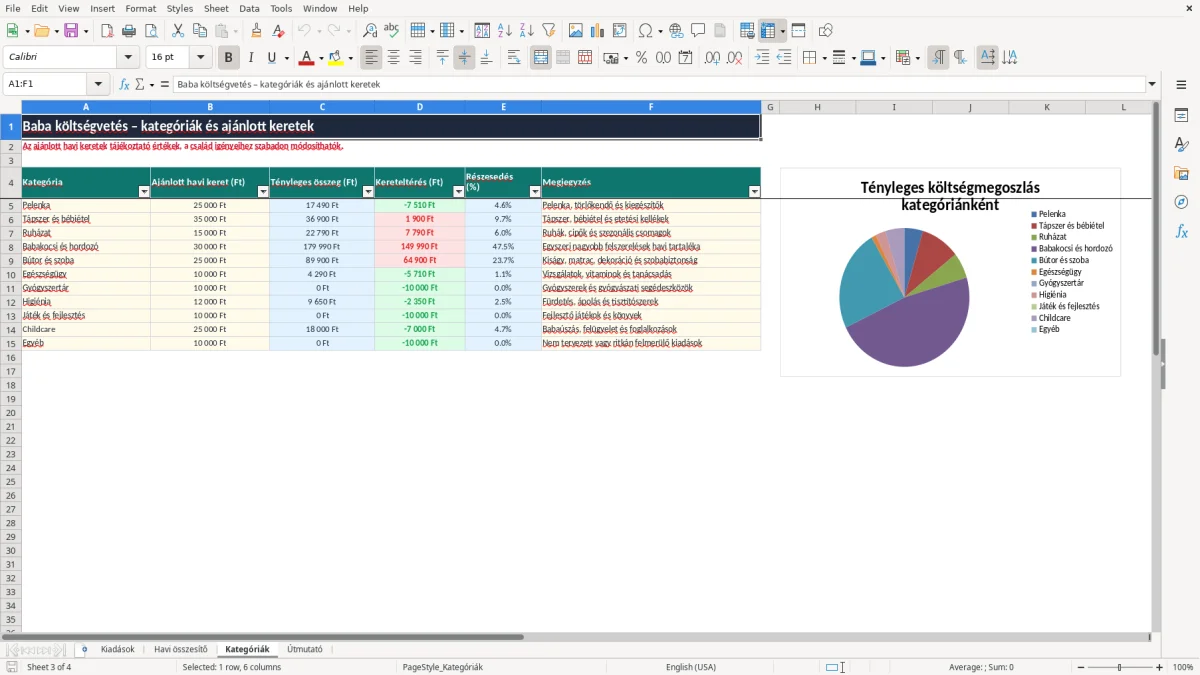
Task: Expand the Name Box dropdown
Action: pos(98,84)
